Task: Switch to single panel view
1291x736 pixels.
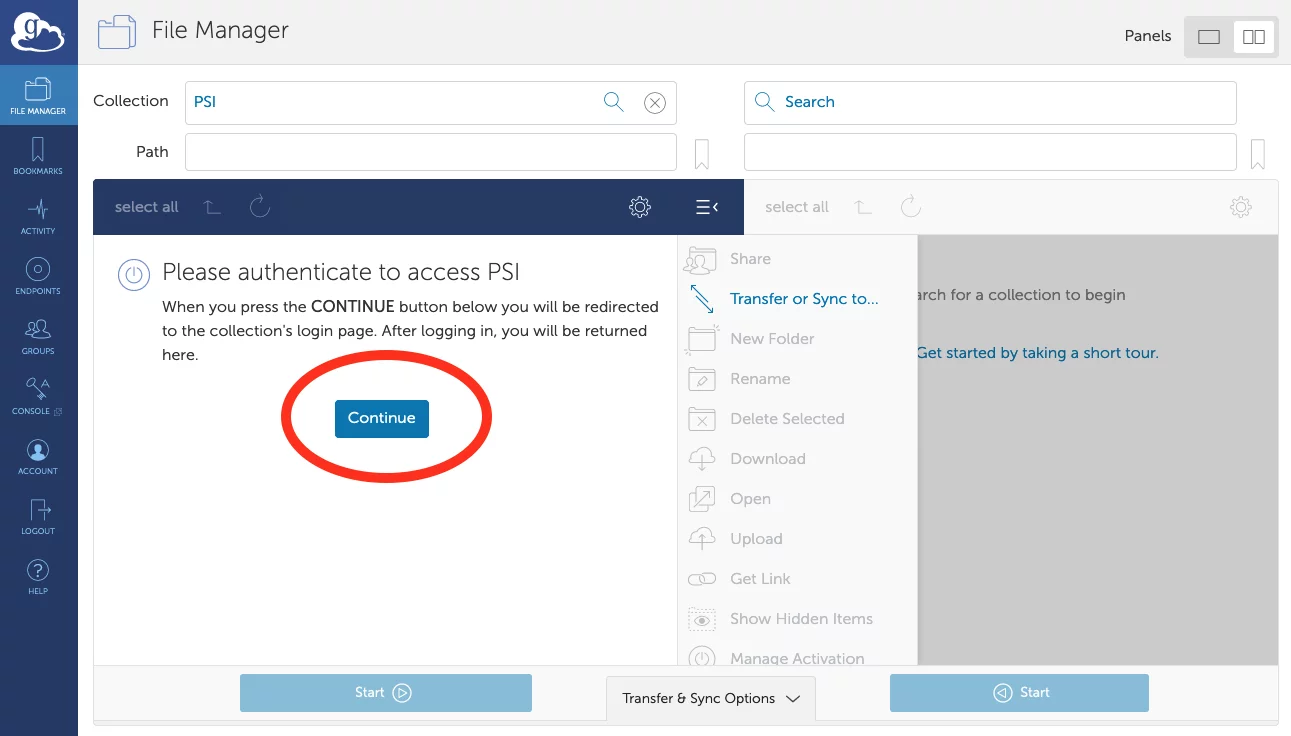Action: tap(1209, 37)
